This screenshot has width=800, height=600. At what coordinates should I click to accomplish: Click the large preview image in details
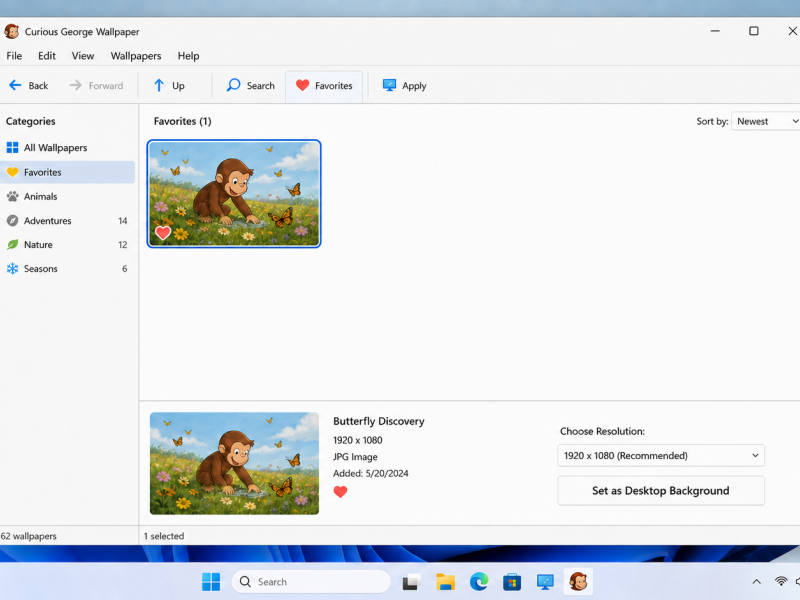point(234,463)
